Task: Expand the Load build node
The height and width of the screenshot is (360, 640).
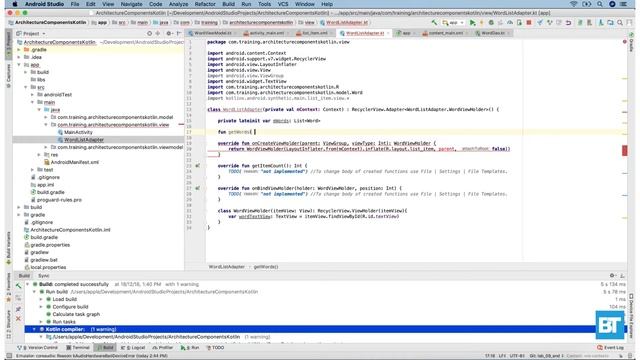Action: (x=41, y=300)
